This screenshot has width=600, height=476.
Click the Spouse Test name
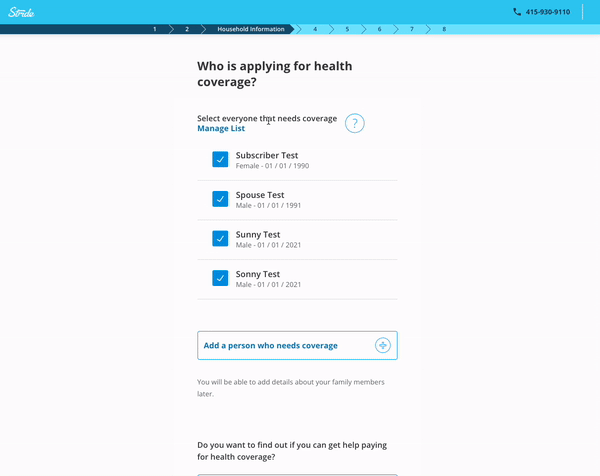coord(260,195)
